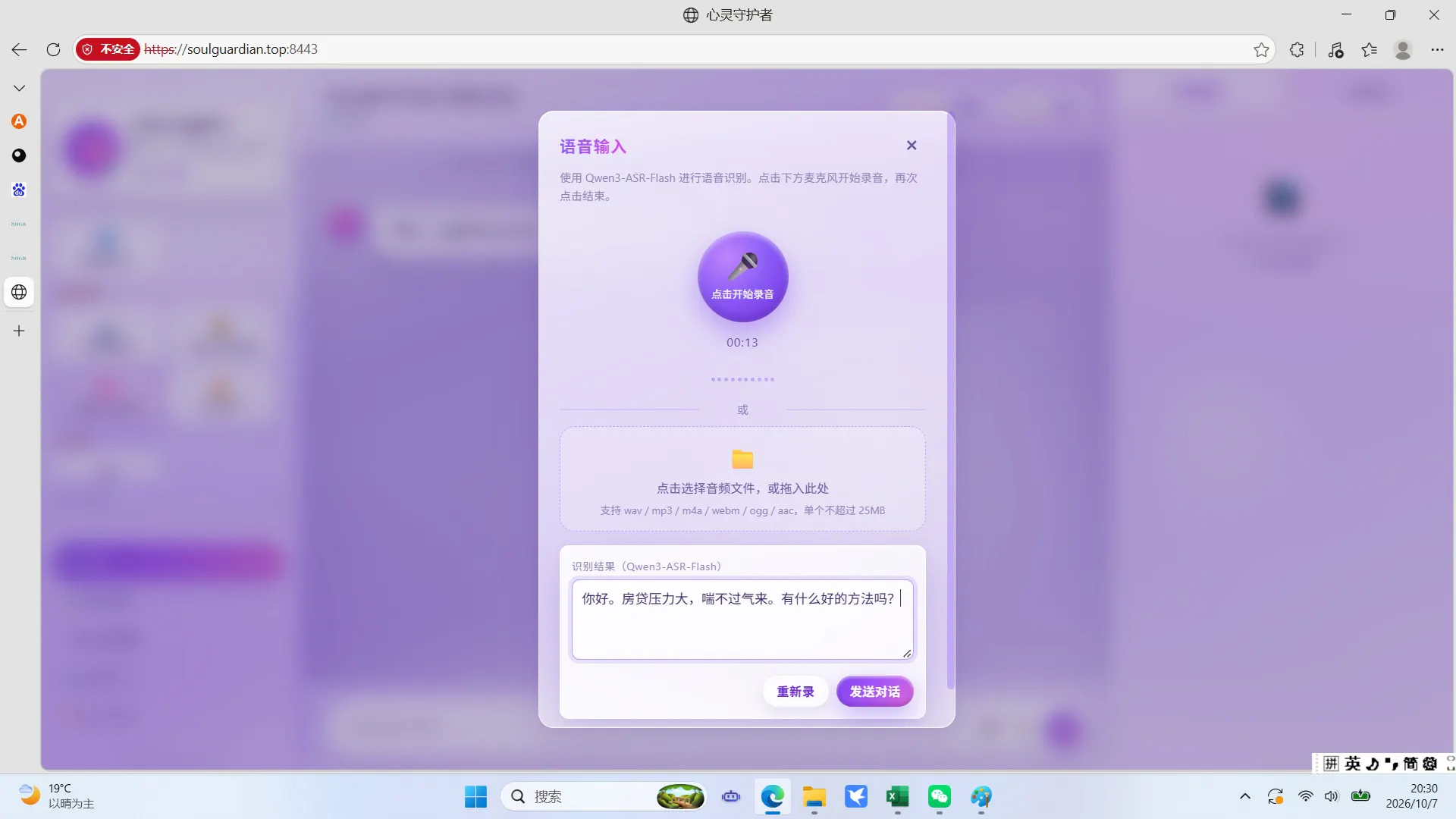1456x819 pixels.
Task: Select the globe 心灵守护者 sidebar tab
Action: (19, 292)
